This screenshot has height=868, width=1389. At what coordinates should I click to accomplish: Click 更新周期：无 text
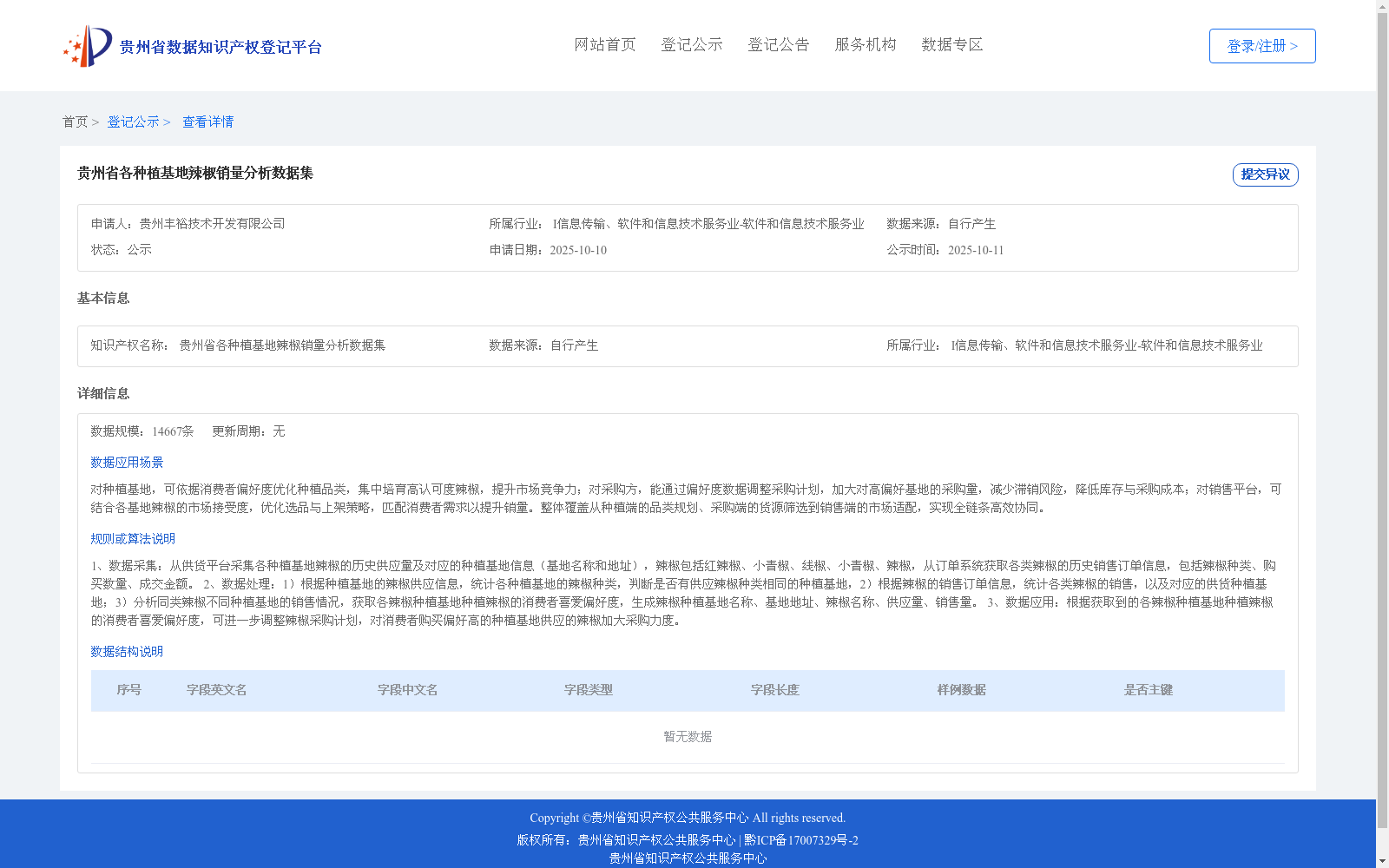(248, 431)
